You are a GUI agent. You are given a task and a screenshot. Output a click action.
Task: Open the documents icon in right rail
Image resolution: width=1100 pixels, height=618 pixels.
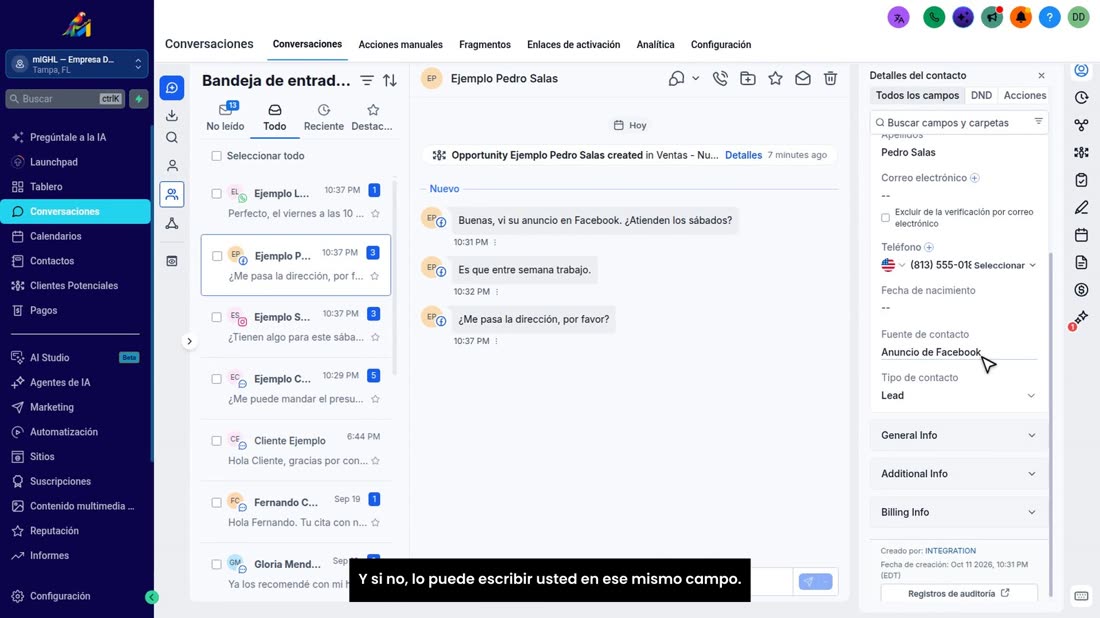click(x=1081, y=262)
